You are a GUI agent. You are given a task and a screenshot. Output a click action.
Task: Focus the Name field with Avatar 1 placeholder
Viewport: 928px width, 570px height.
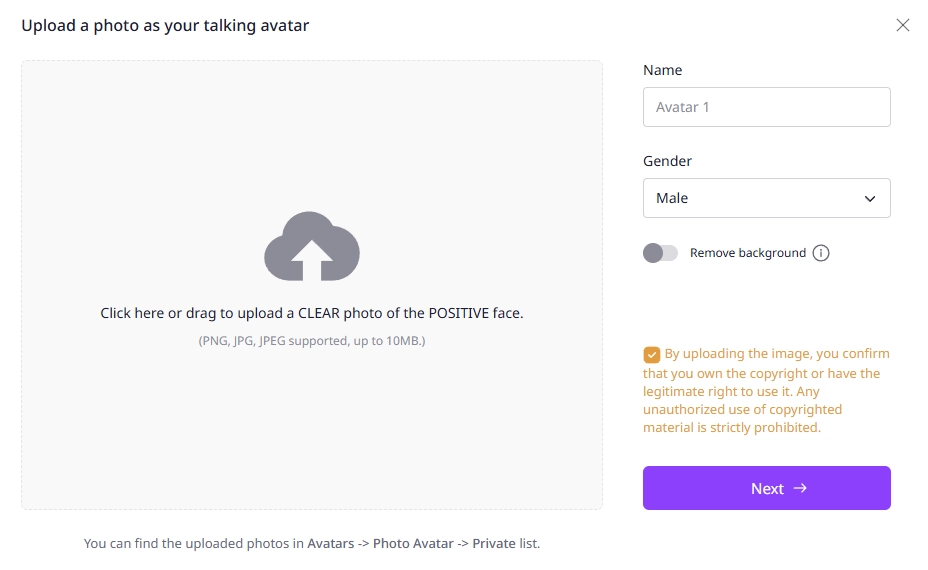[x=766, y=107]
